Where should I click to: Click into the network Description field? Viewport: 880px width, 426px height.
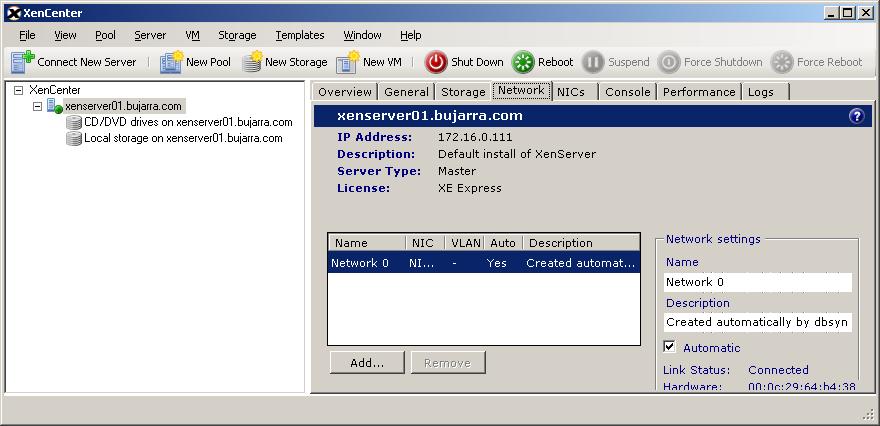coord(758,322)
